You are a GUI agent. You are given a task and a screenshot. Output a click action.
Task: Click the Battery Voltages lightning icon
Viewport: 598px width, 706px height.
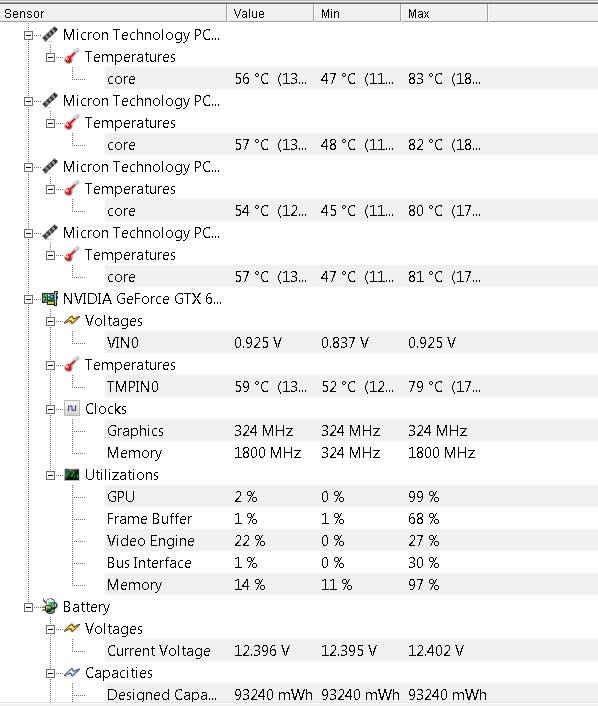click(72, 629)
